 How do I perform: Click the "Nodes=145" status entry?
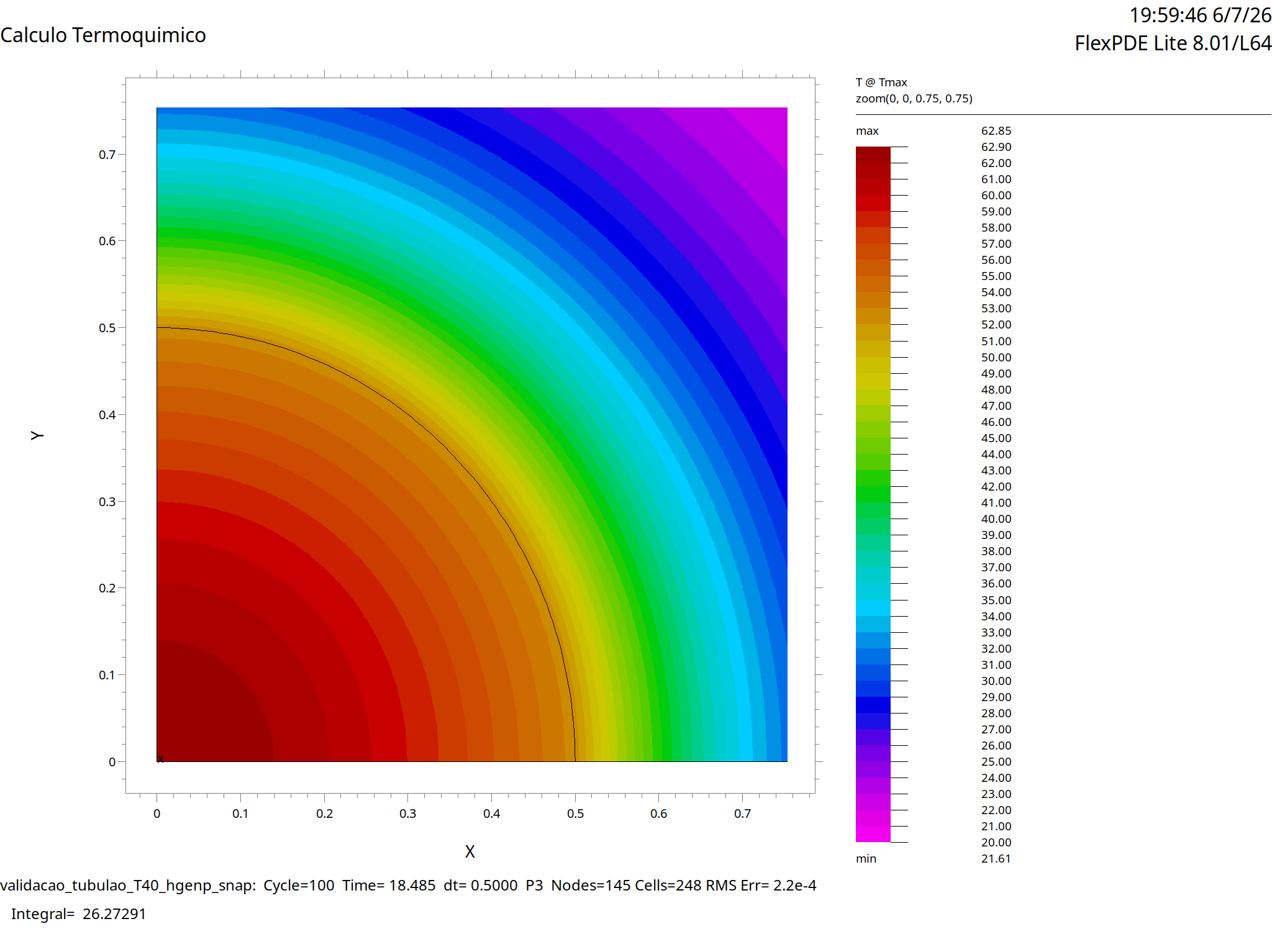point(591,886)
